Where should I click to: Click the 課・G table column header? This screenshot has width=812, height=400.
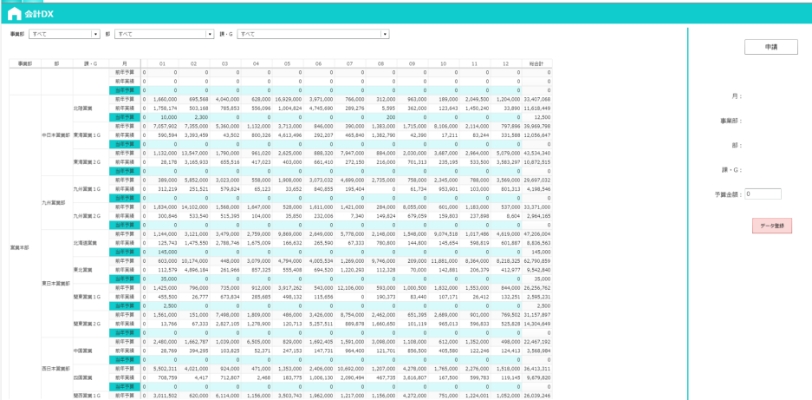point(90,63)
